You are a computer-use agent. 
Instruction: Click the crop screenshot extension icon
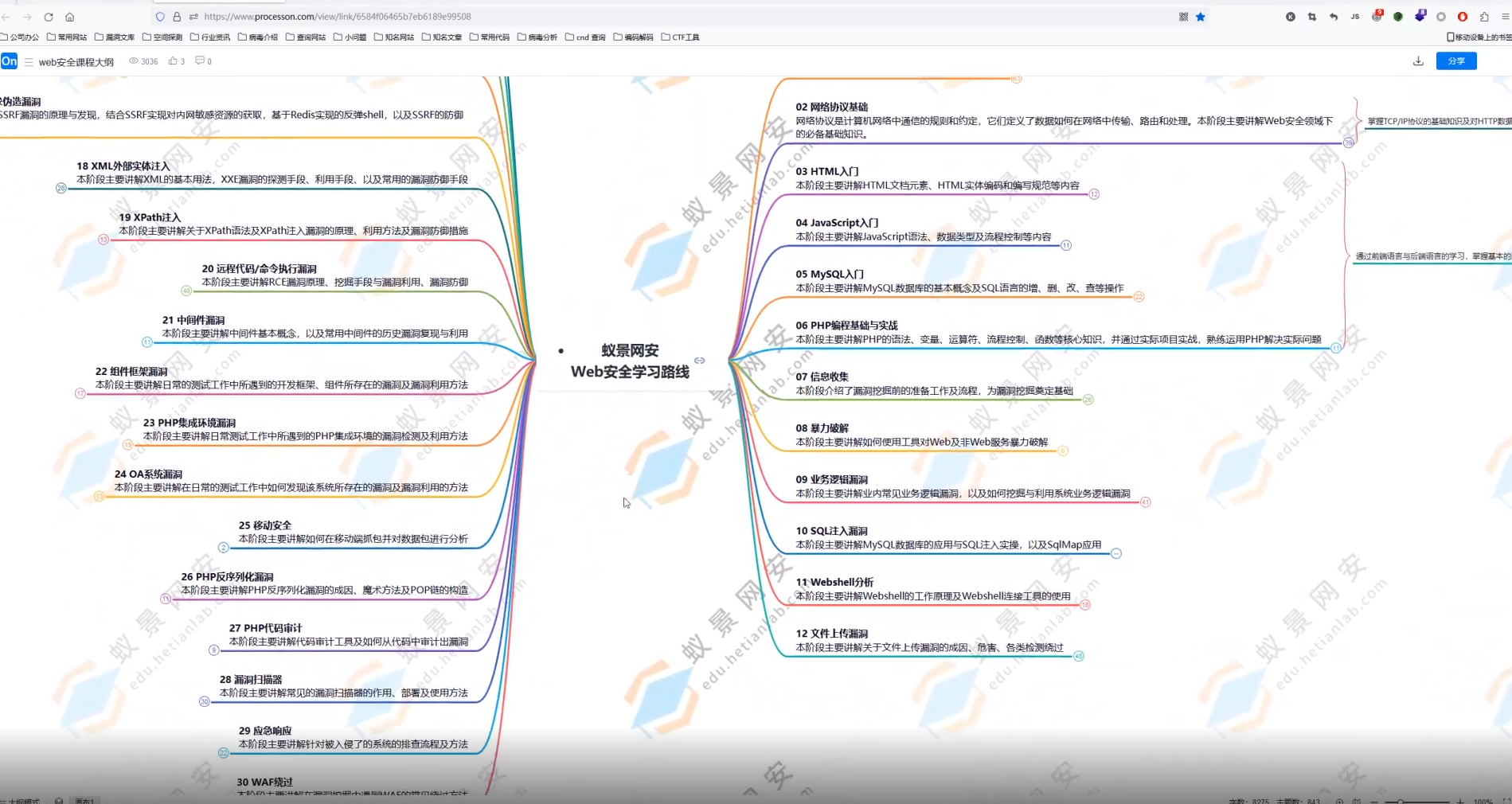[1312, 17]
